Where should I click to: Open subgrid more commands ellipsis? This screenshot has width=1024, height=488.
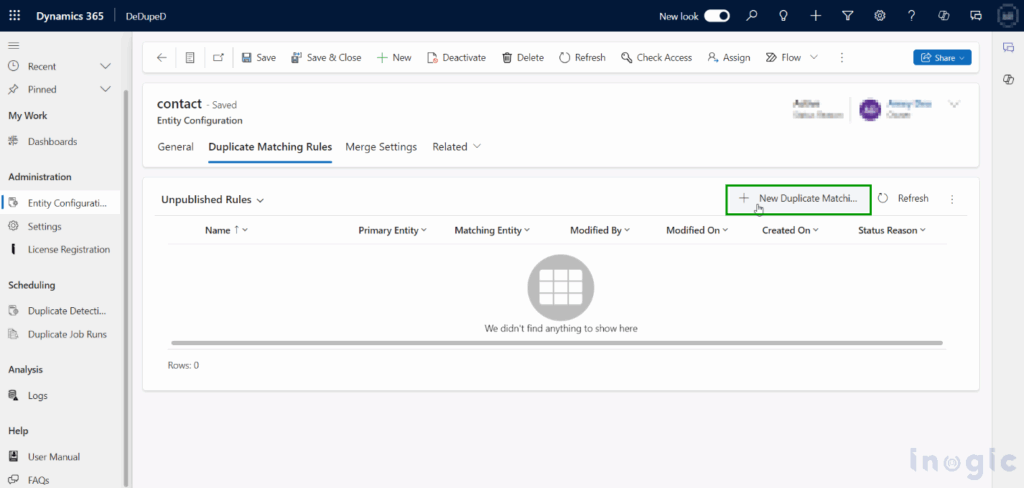[x=952, y=199]
